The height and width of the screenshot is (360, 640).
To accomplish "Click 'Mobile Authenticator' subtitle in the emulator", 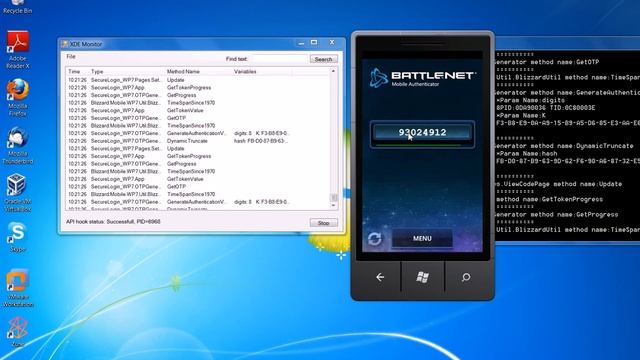I will (x=415, y=84).
